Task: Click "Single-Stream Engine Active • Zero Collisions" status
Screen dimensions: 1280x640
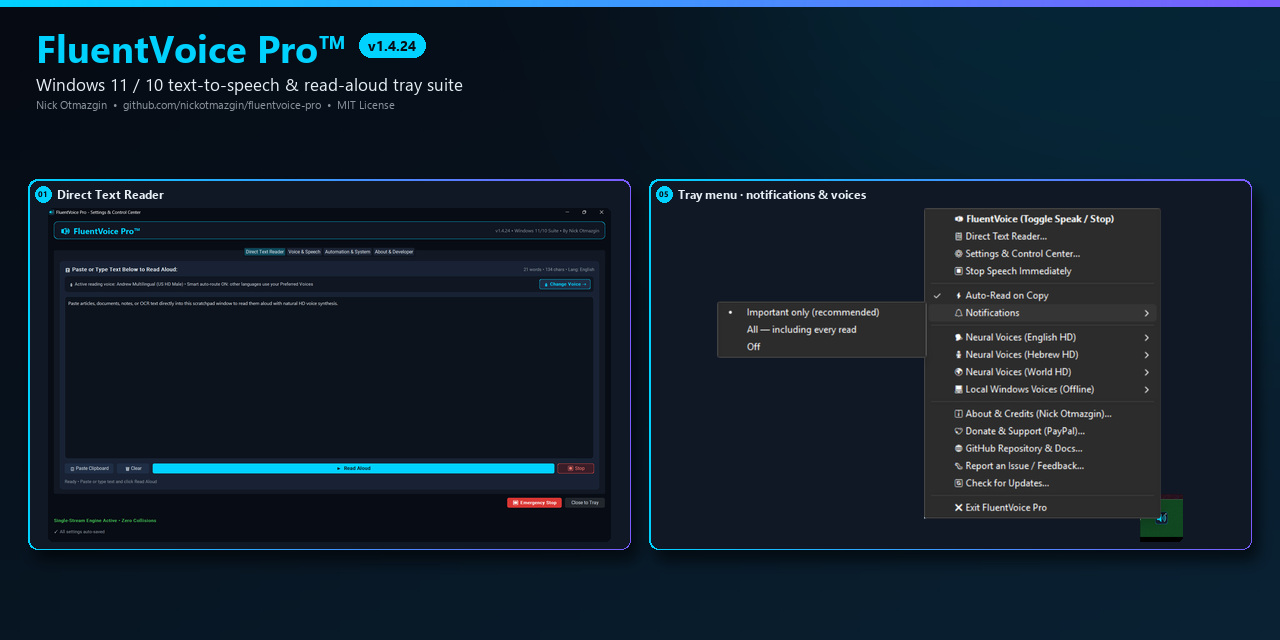Action: [x=105, y=520]
